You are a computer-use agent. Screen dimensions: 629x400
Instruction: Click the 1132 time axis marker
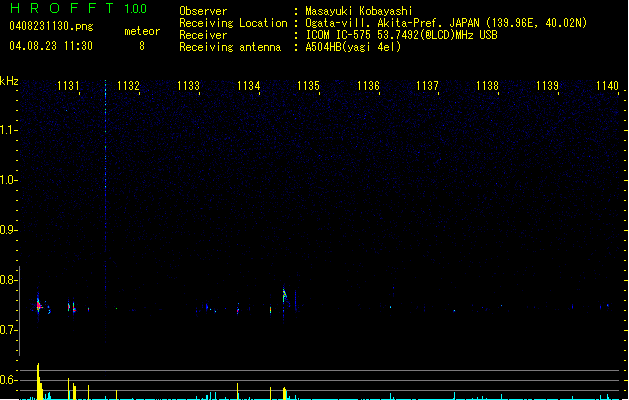pos(128,86)
